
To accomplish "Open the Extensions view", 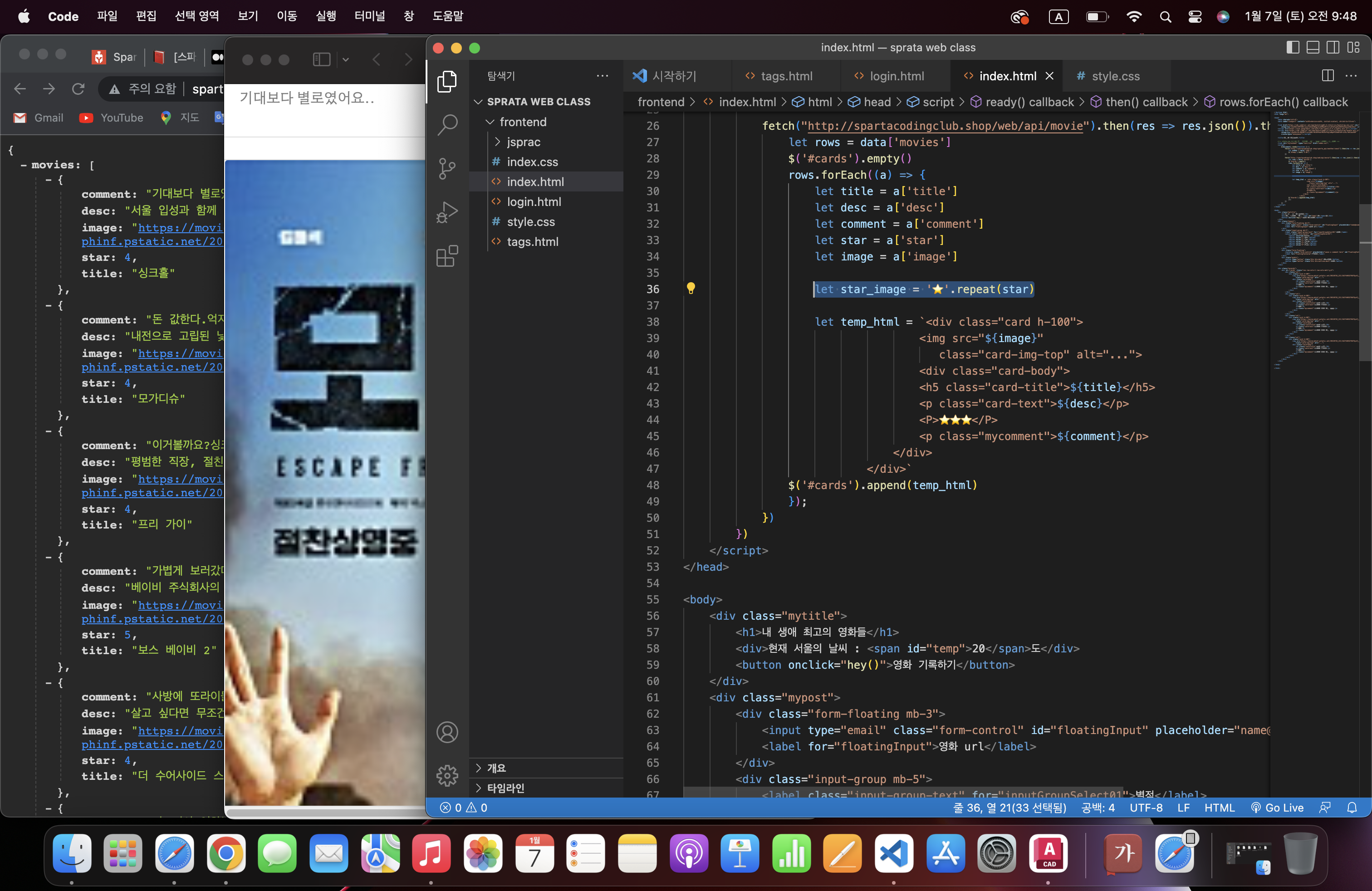I will pos(447,256).
